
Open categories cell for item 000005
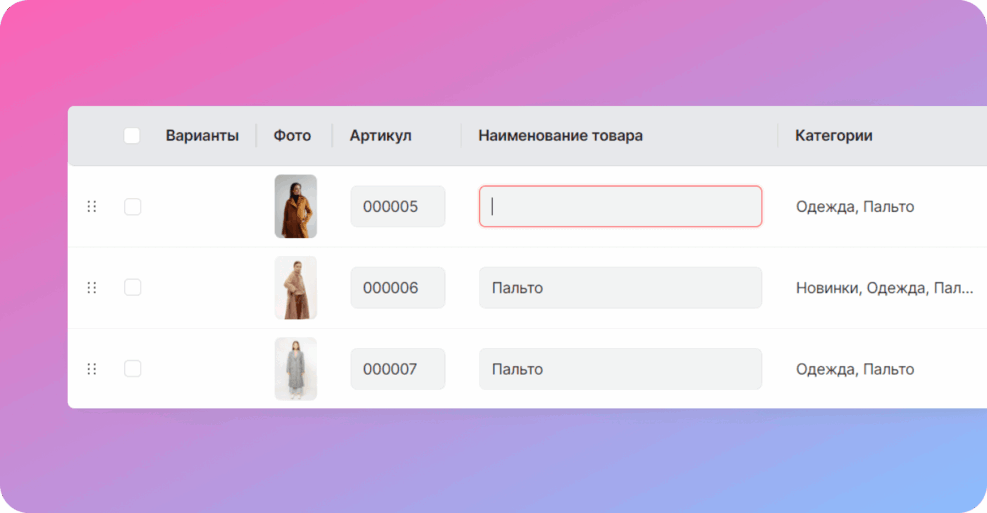click(854, 207)
